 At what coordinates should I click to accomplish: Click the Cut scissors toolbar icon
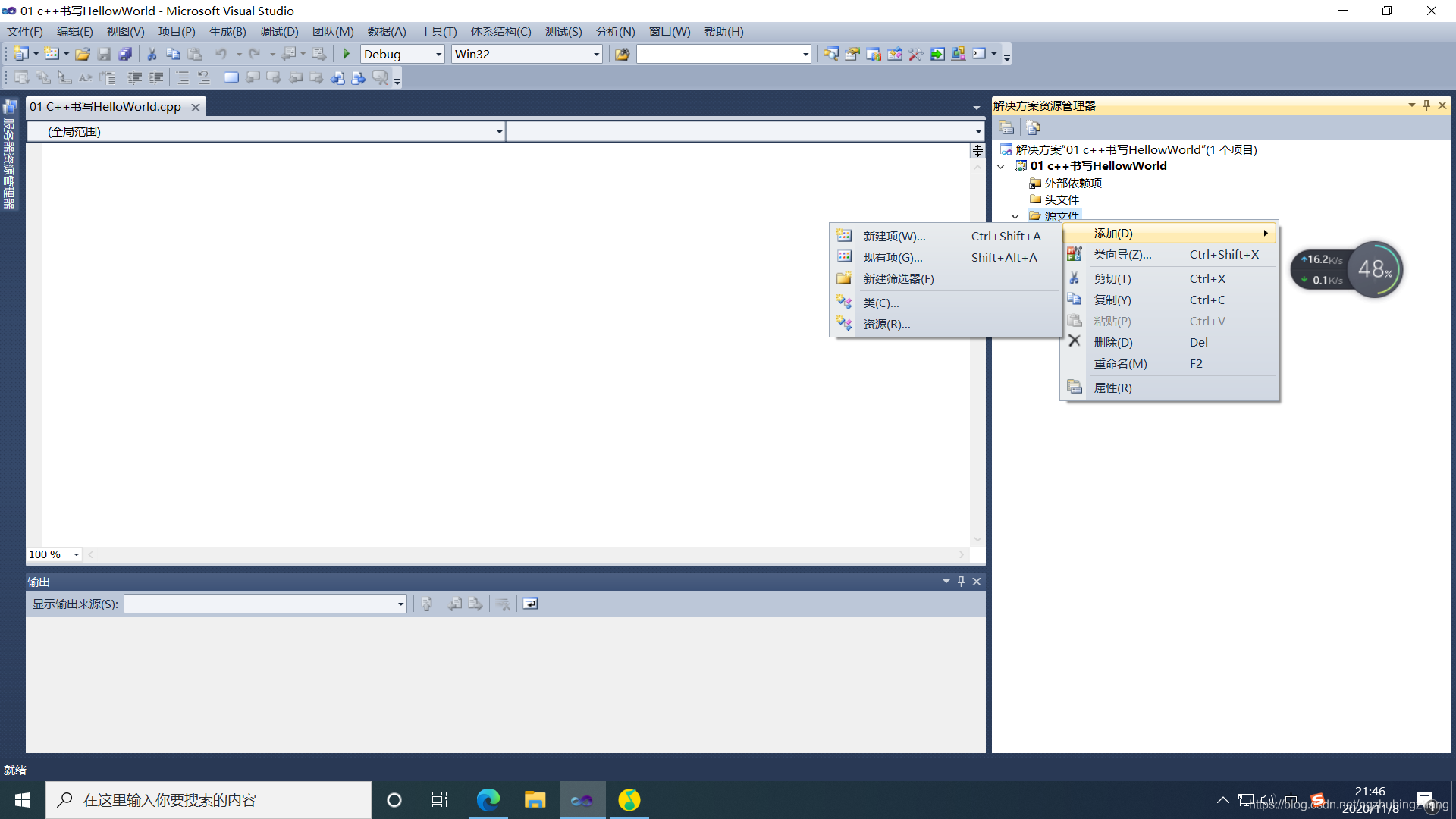click(x=152, y=54)
